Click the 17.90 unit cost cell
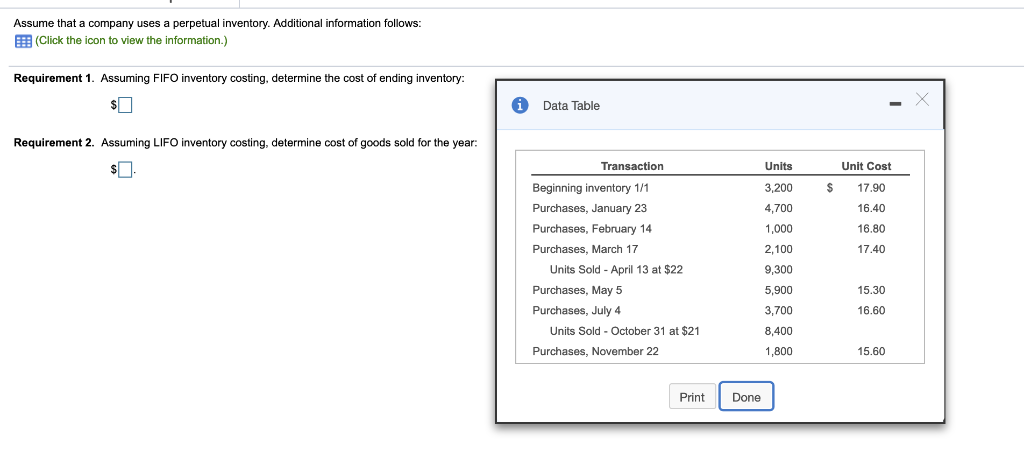 (x=871, y=188)
